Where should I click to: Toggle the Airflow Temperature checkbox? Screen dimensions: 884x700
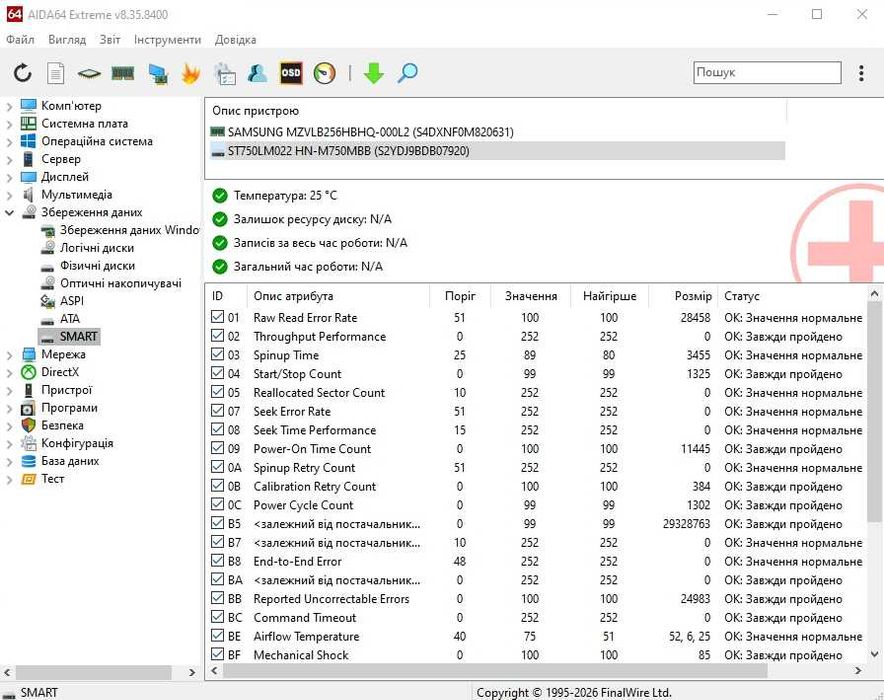pos(218,636)
